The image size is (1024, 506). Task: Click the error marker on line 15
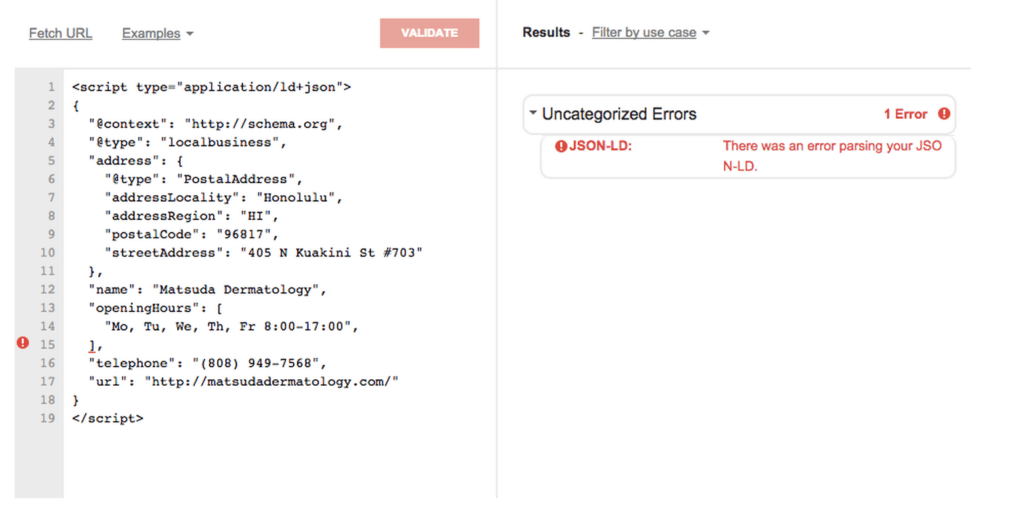(x=23, y=342)
